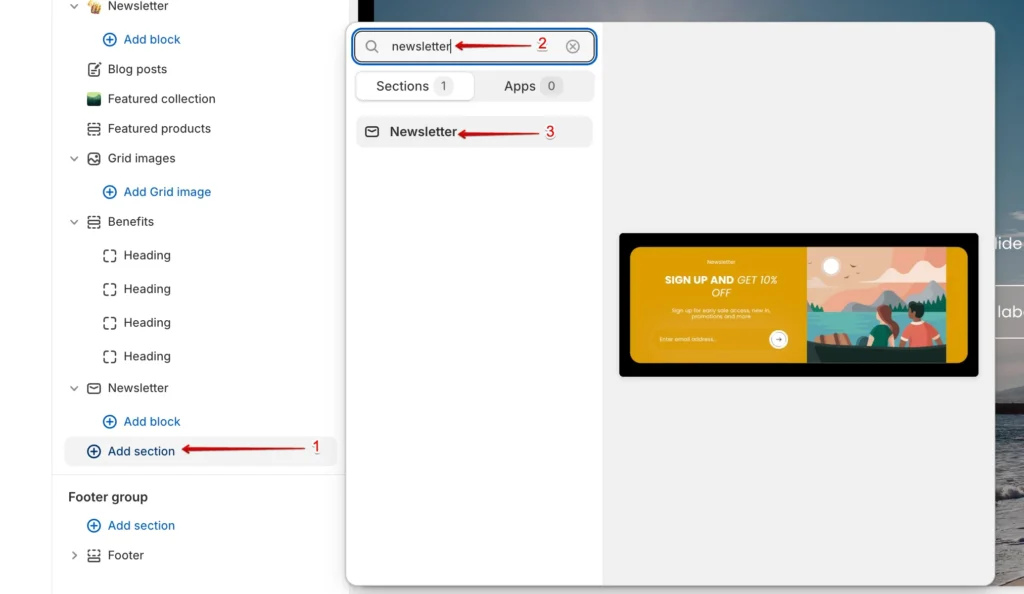Collapse the Benefits section
The height and width of the screenshot is (594, 1024).
point(74,222)
